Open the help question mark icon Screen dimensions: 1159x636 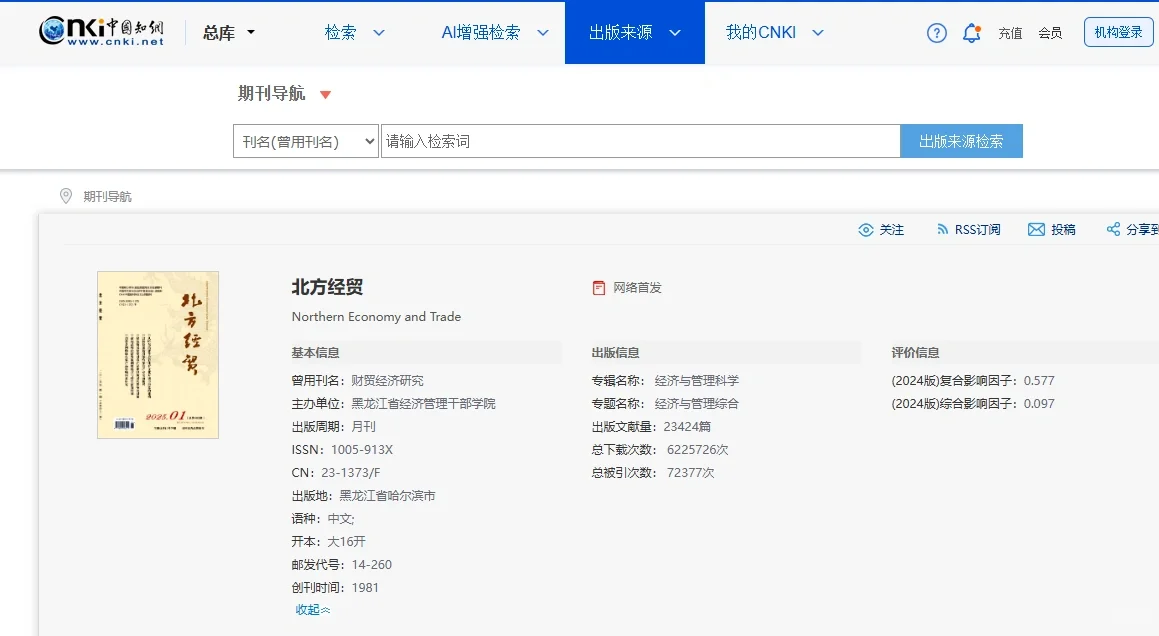click(936, 32)
